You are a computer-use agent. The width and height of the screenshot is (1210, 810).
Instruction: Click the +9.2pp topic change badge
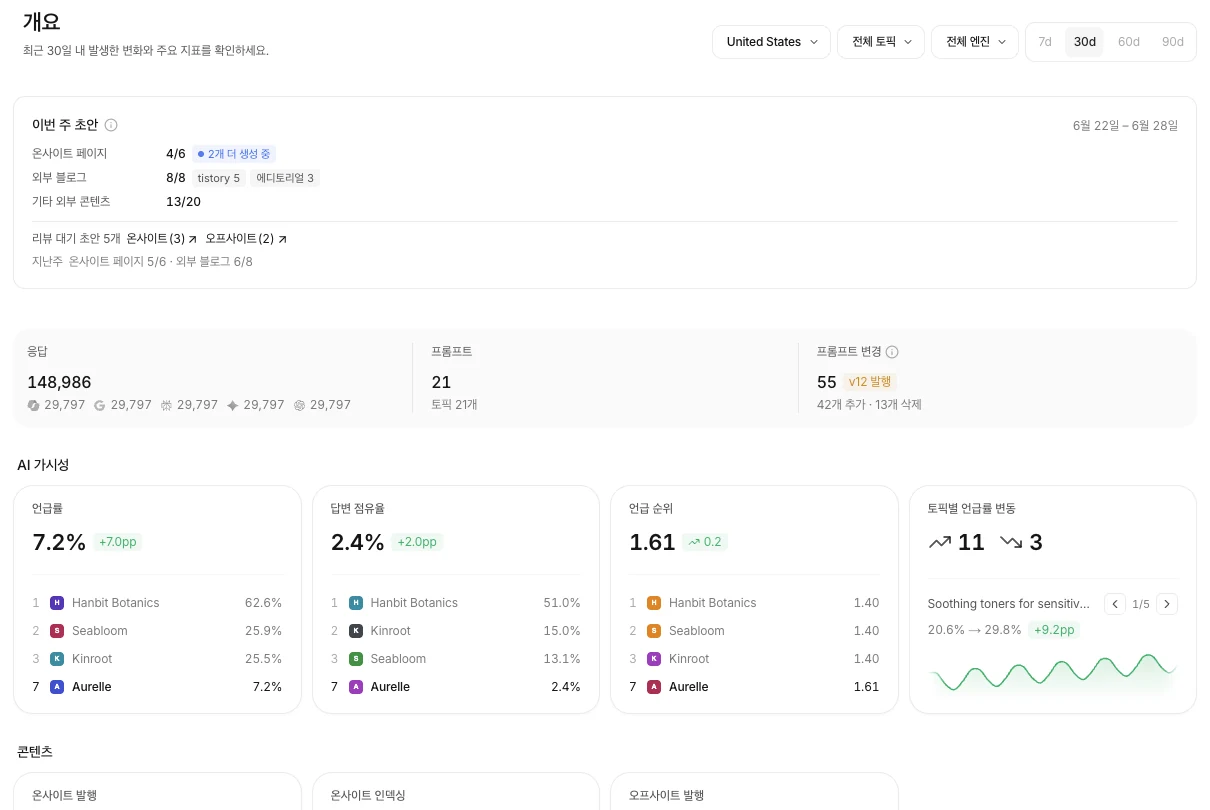tap(1054, 630)
